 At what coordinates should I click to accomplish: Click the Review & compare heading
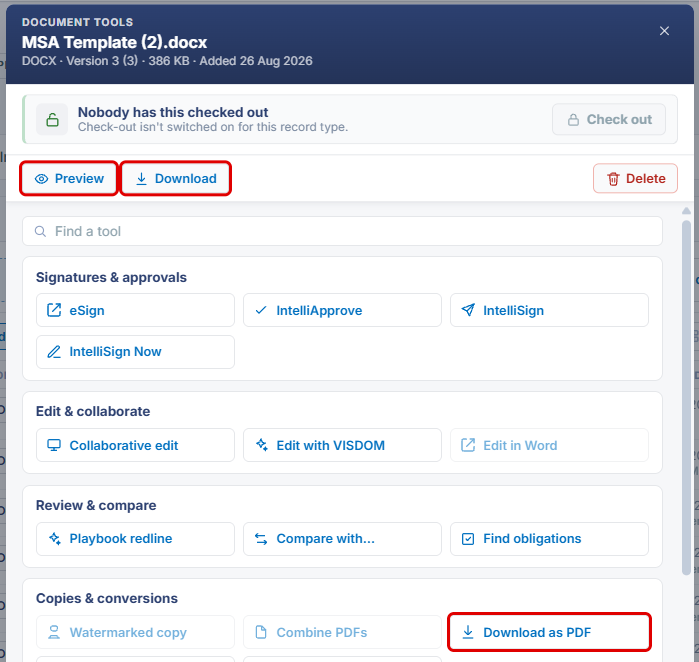click(x=96, y=505)
